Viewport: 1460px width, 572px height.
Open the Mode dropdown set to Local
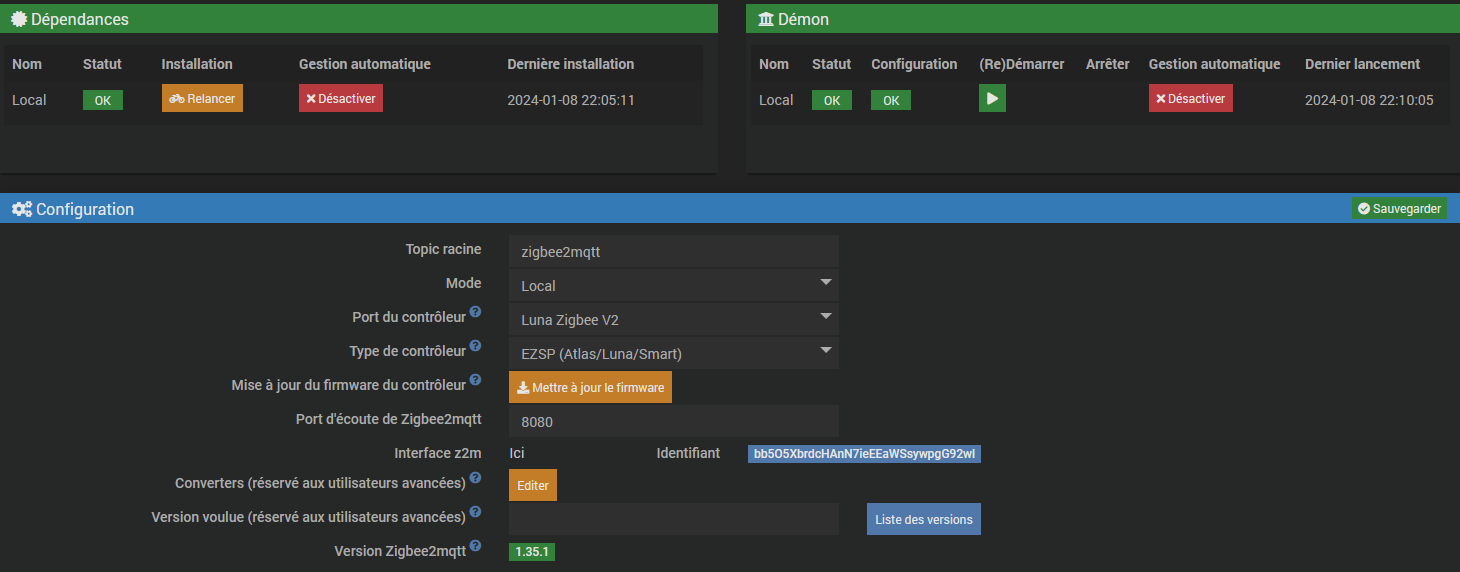pyautogui.click(x=673, y=285)
